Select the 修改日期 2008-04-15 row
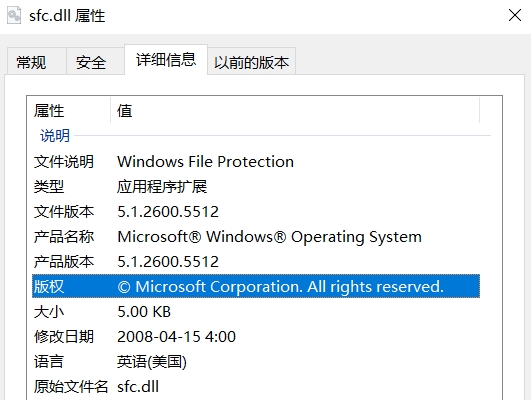Screen dimensions: 531x400 (x=256, y=337)
